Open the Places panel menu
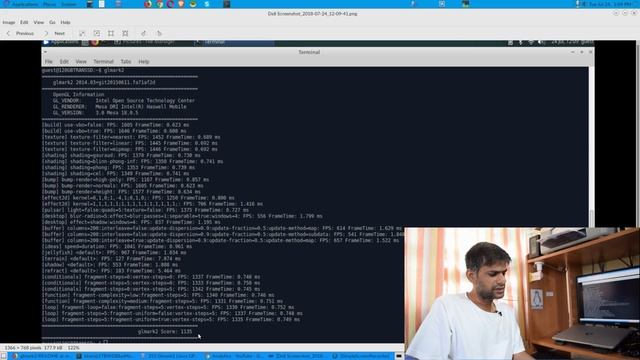Viewport: 640px width, 360px height. point(49,4)
